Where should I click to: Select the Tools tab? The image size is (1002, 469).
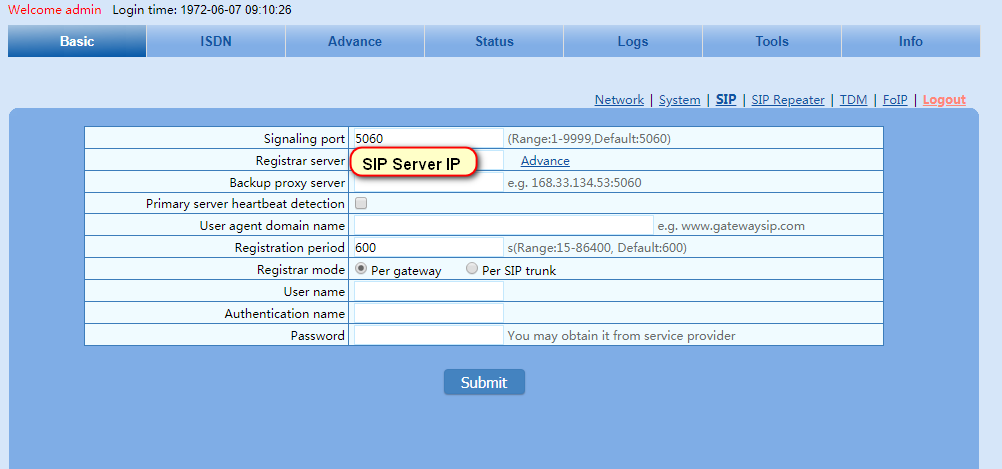pyautogui.click(x=771, y=41)
